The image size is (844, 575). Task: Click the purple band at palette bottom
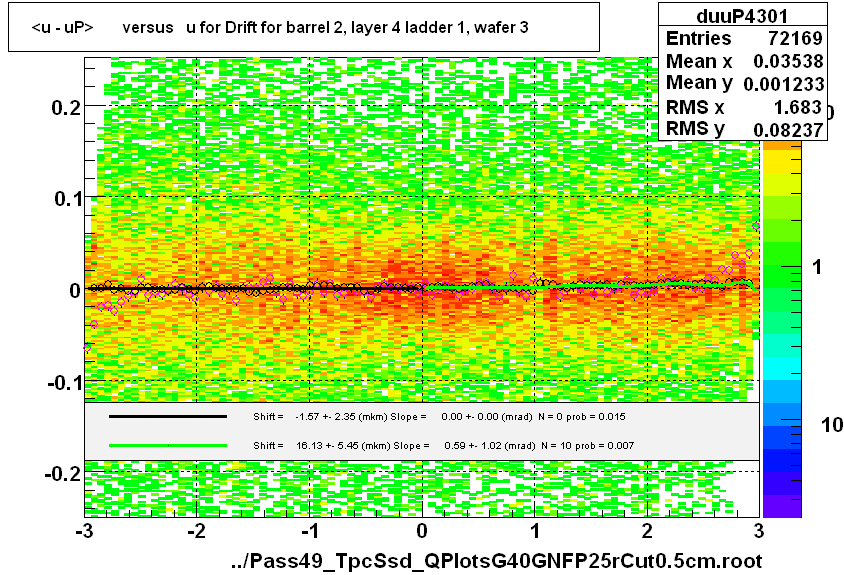[x=782, y=506]
